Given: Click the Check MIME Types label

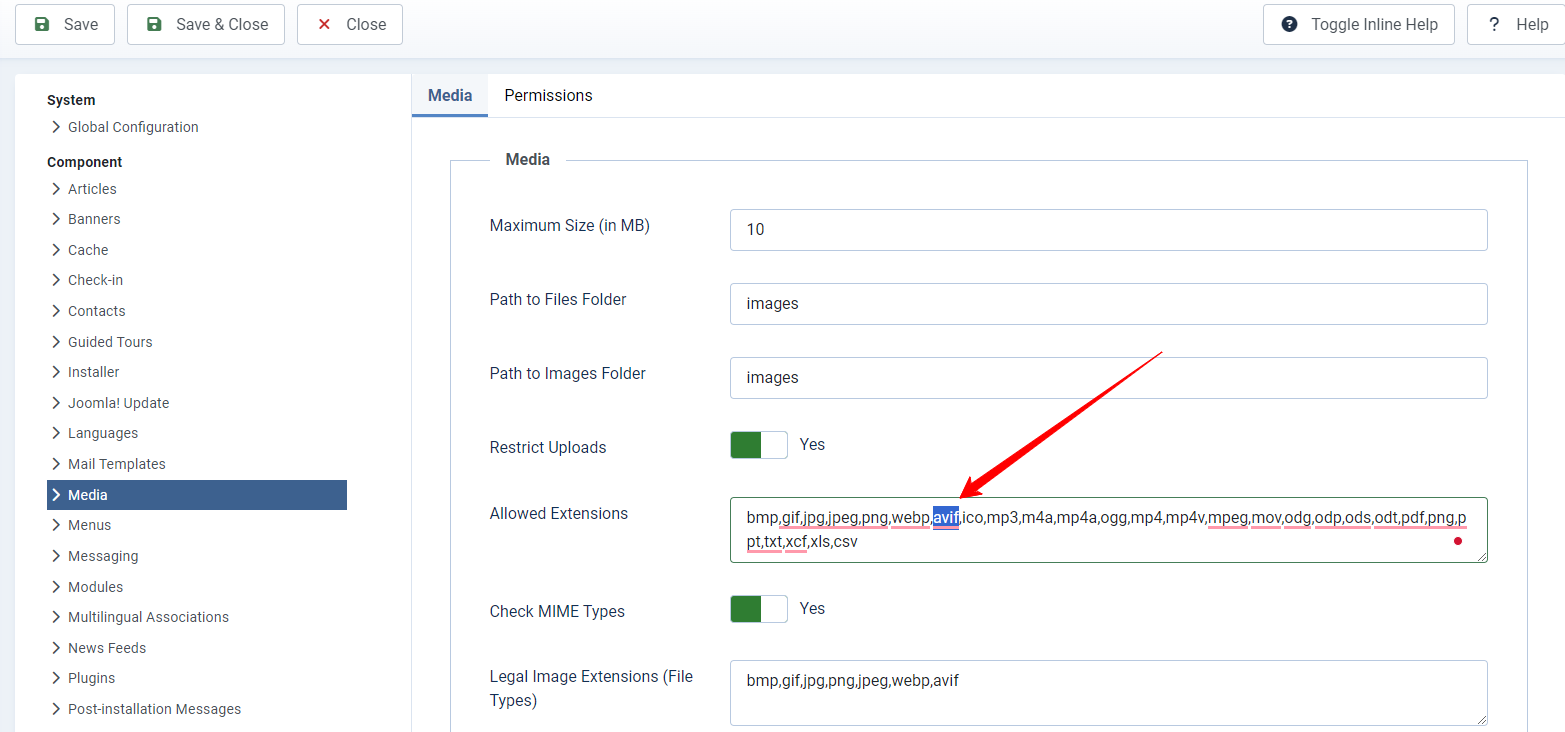Looking at the screenshot, I should 557,611.
